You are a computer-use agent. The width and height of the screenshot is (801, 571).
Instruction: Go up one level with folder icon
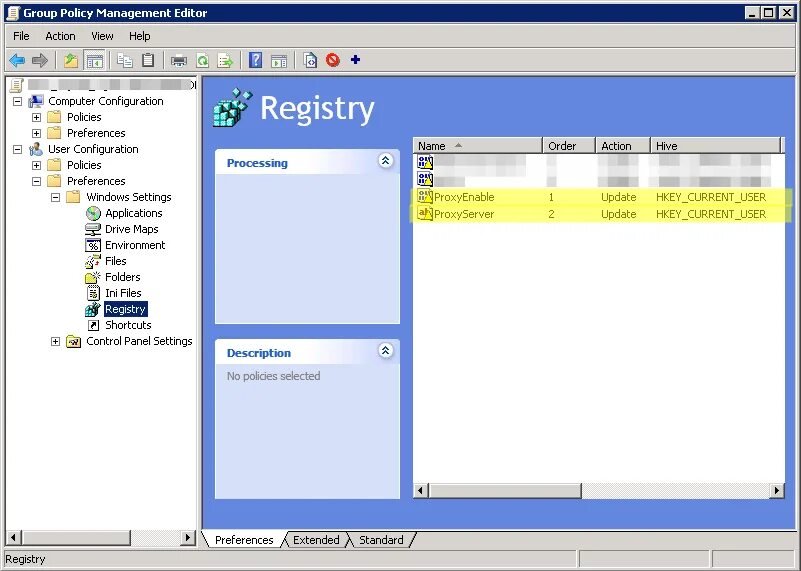pos(71,60)
